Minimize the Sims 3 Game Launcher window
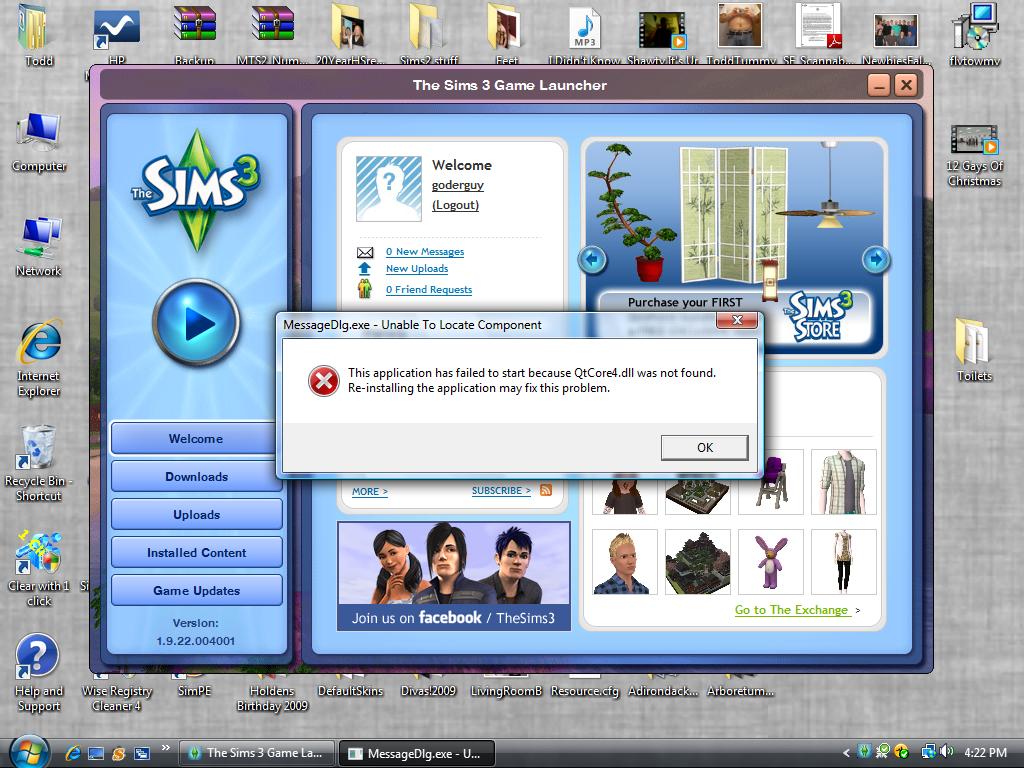 [879, 86]
